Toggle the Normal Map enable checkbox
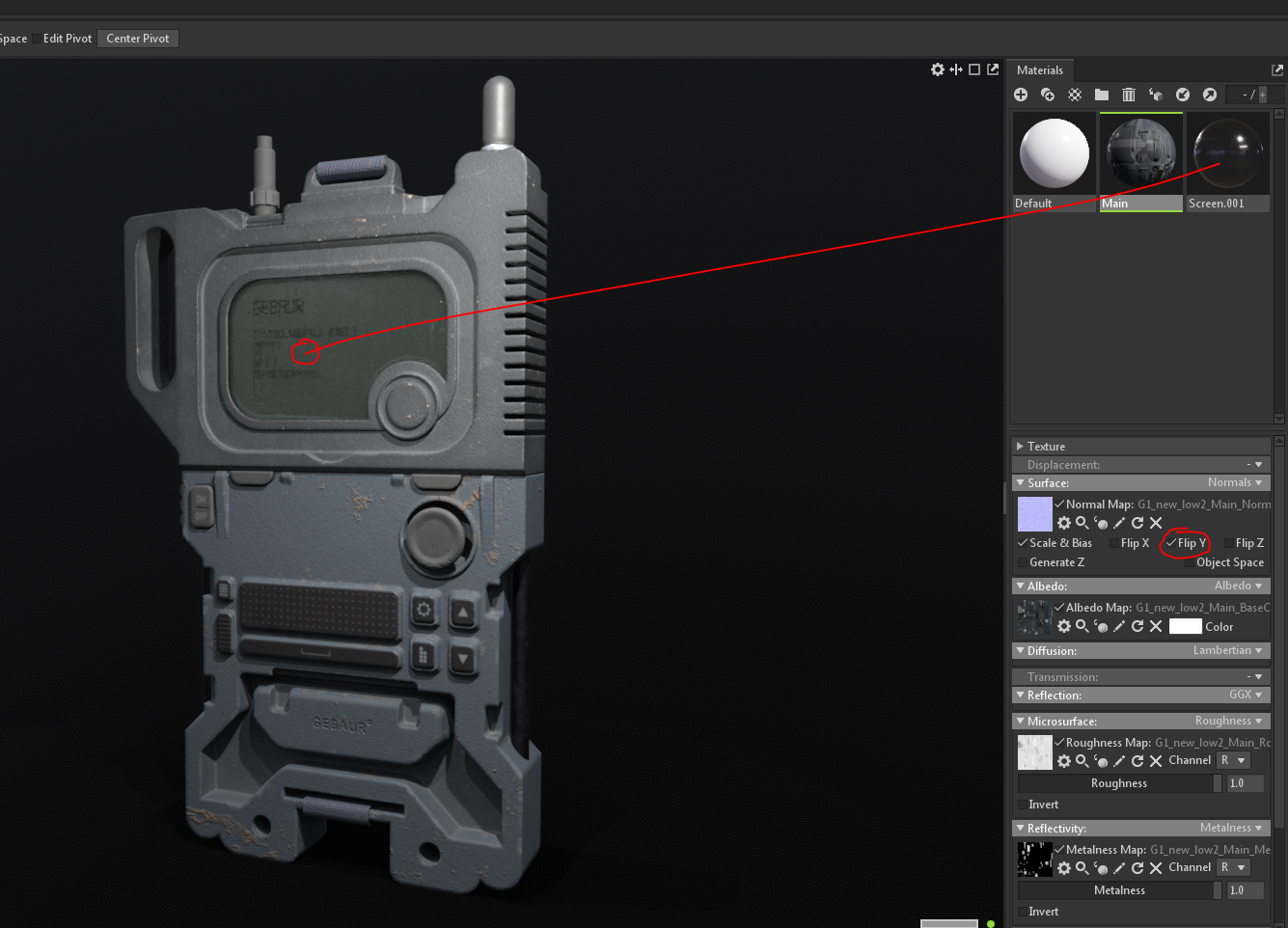The width and height of the screenshot is (1288, 928). coord(1059,504)
